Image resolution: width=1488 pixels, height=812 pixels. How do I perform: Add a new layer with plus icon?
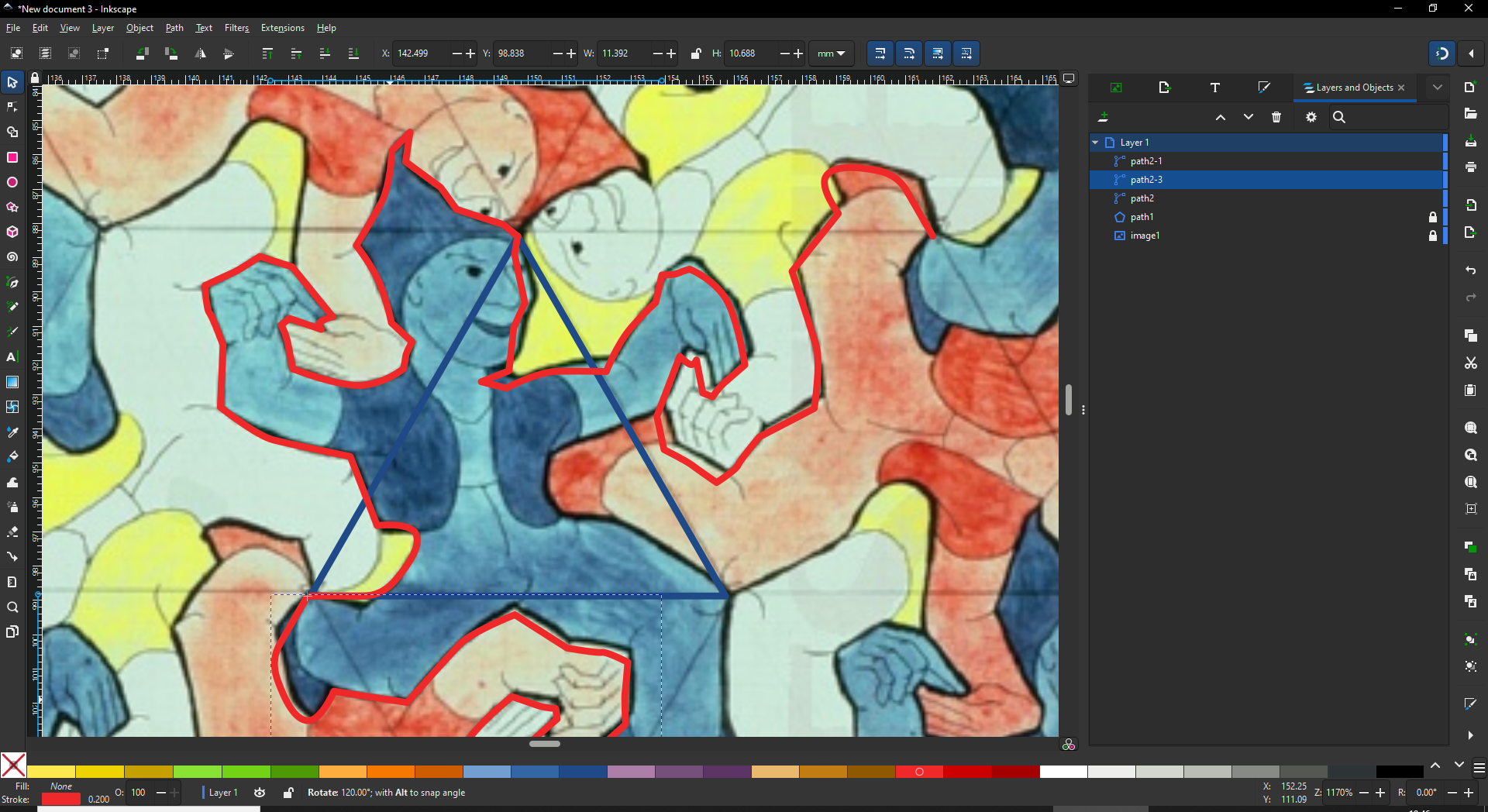[x=1104, y=117]
